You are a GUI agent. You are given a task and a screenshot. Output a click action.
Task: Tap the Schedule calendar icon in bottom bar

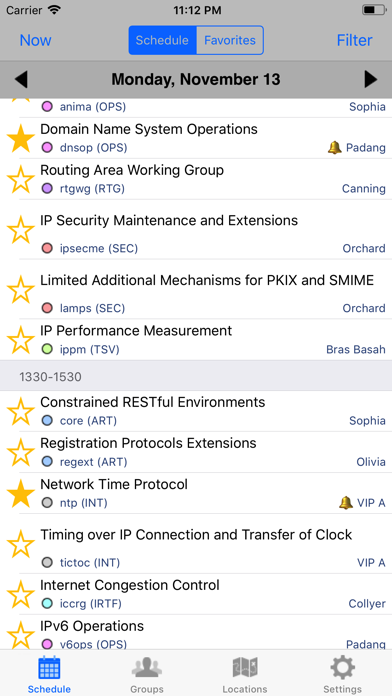tap(49, 668)
